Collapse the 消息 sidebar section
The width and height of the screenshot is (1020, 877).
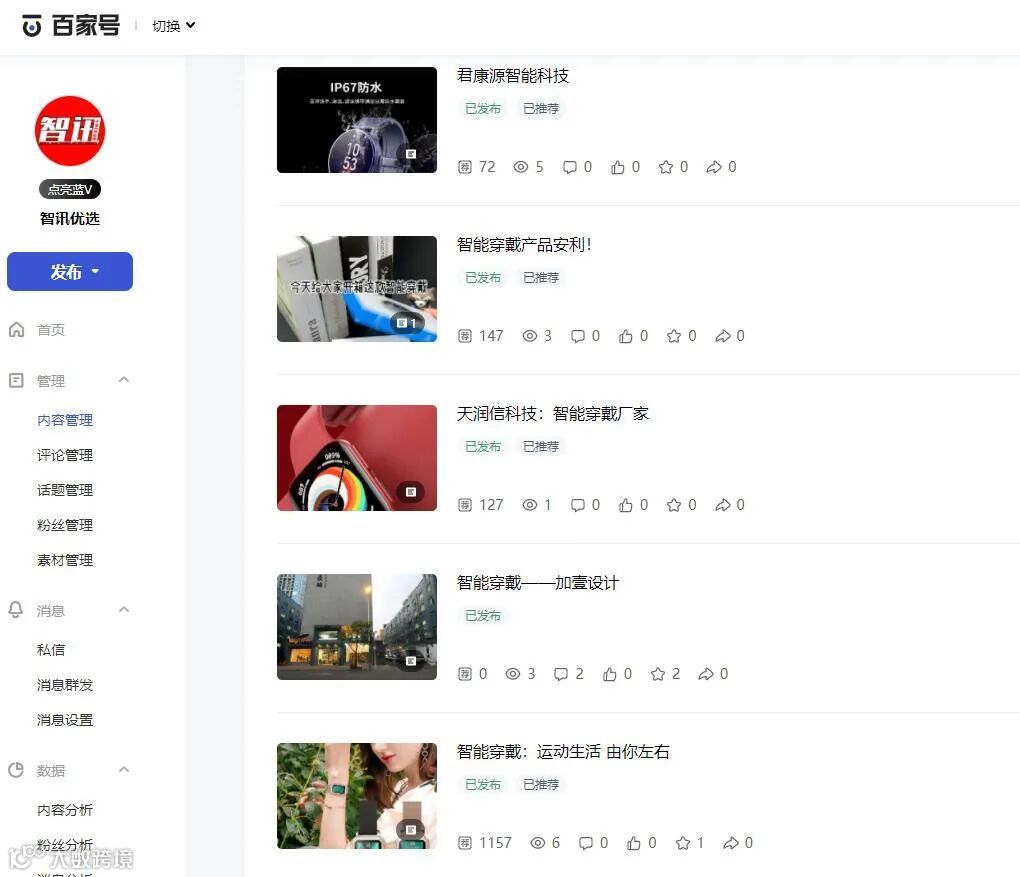124,610
